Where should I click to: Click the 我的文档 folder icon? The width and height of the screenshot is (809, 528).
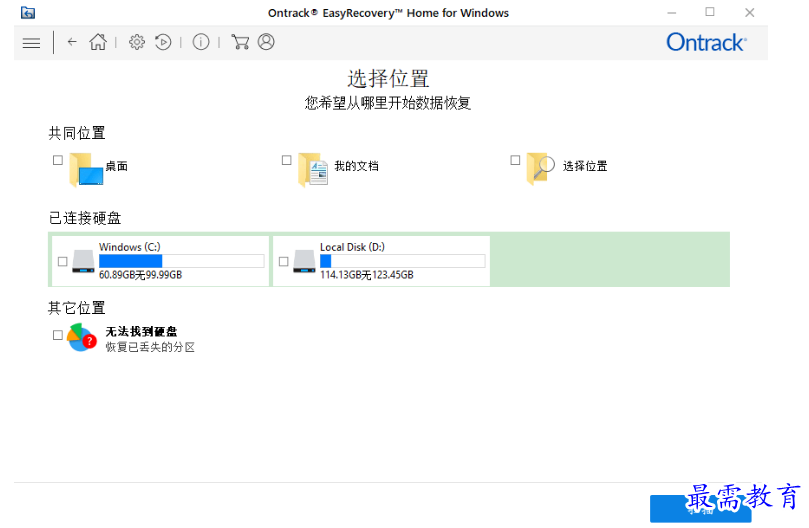click(313, 170)
